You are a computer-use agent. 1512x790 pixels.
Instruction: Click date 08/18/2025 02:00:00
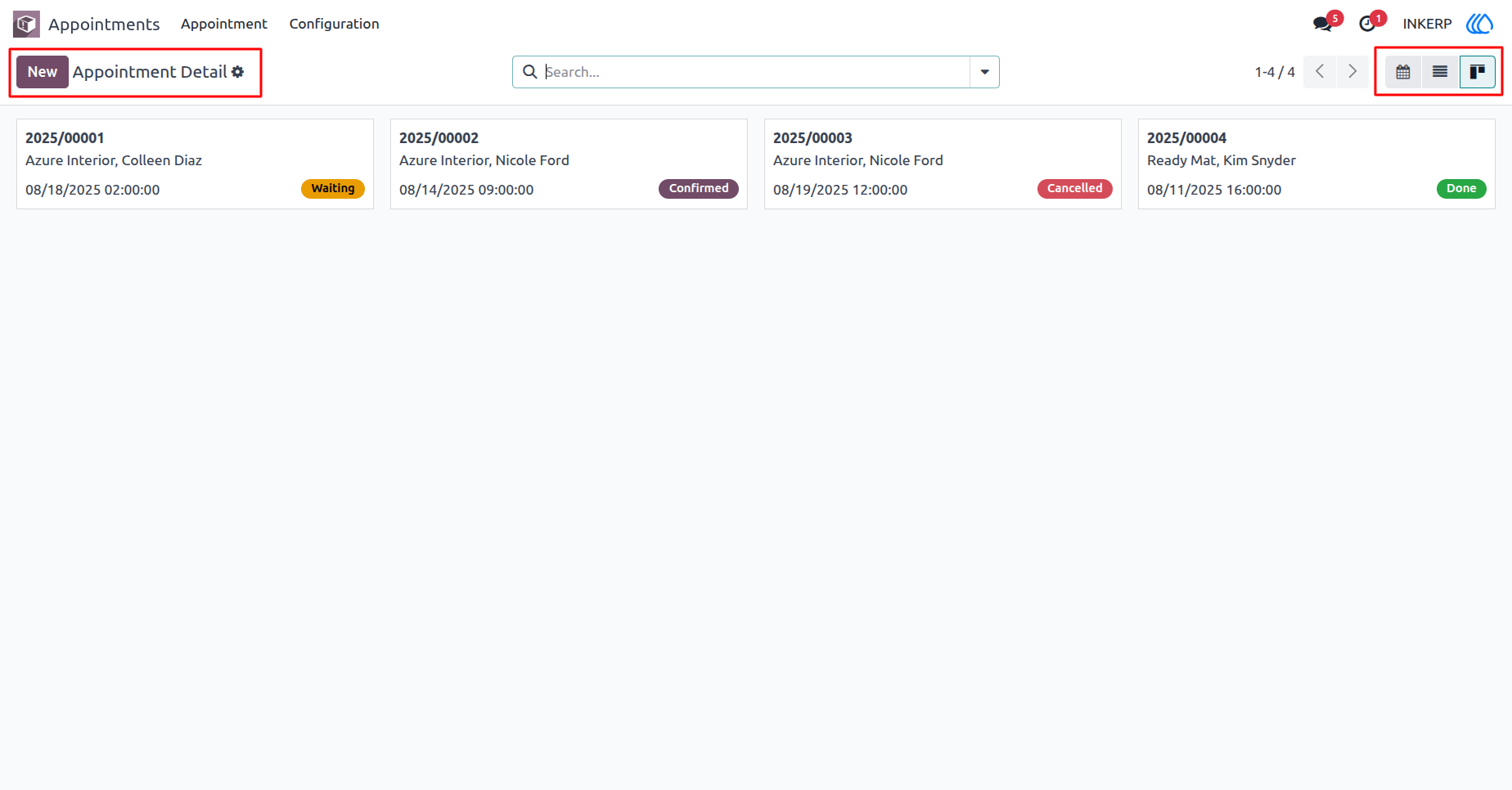92,190
